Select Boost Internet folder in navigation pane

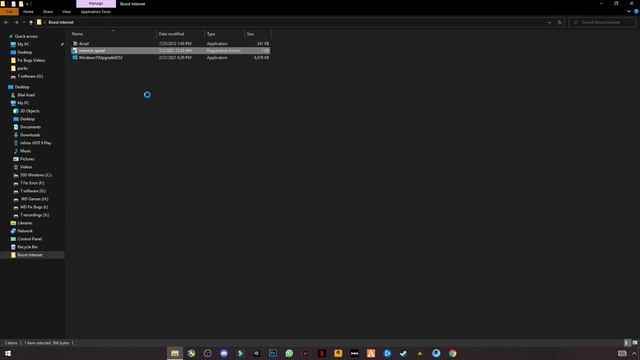pyautogui.click(x=29, y=255)
